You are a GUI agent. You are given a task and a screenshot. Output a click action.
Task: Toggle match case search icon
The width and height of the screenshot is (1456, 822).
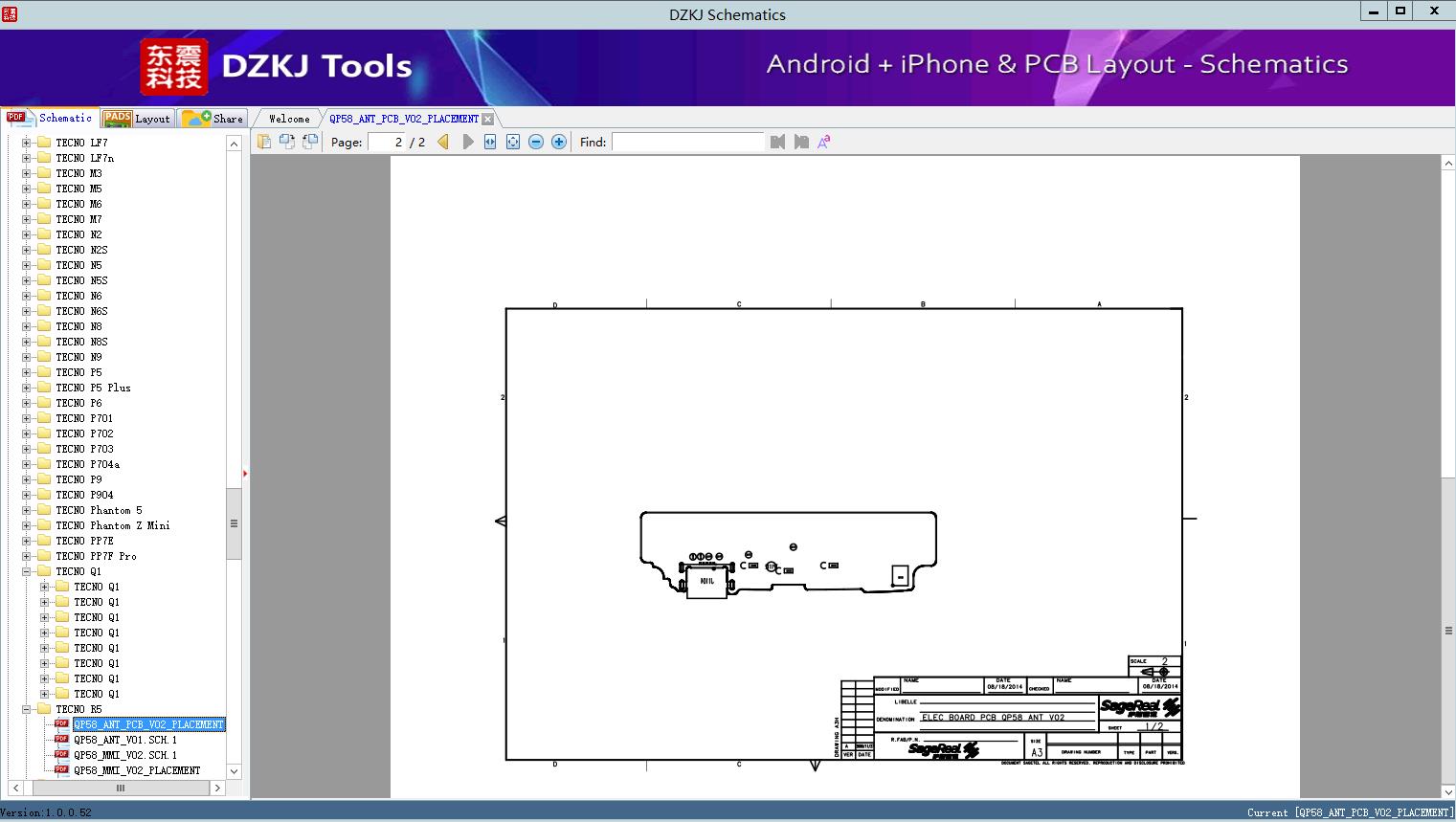824,142
